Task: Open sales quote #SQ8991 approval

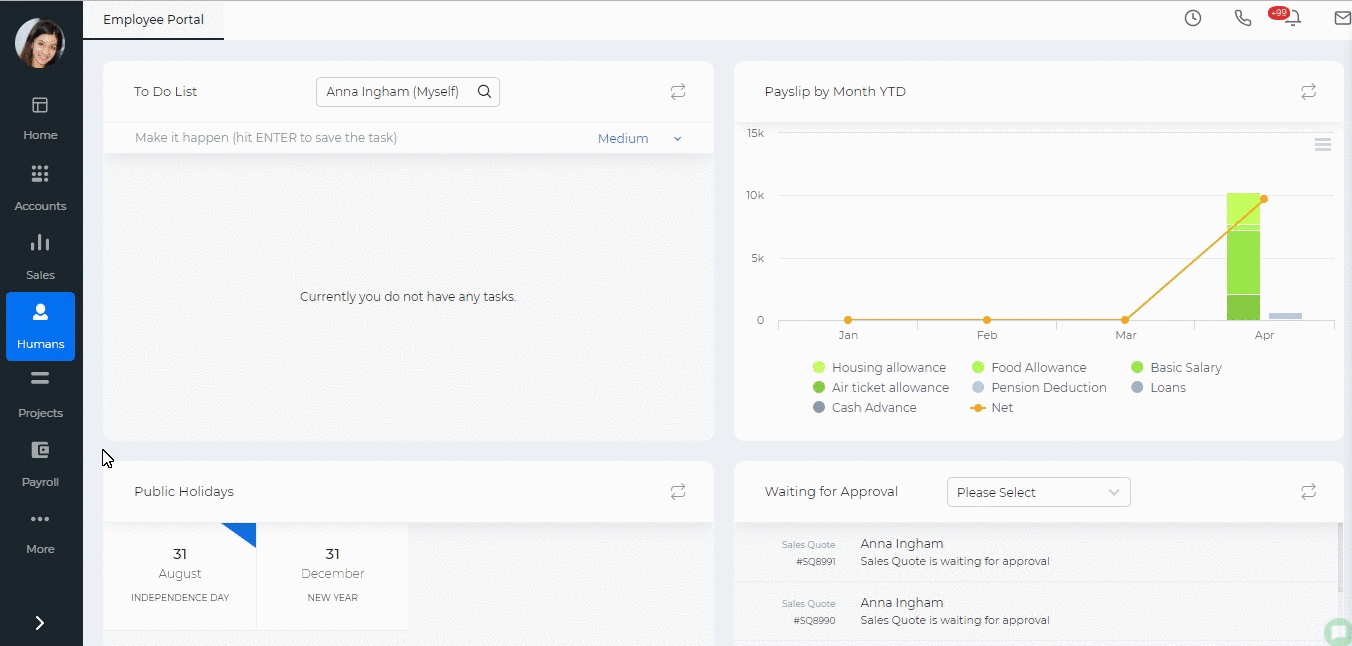Action: pyautogui.click(x=1036, y=552)
